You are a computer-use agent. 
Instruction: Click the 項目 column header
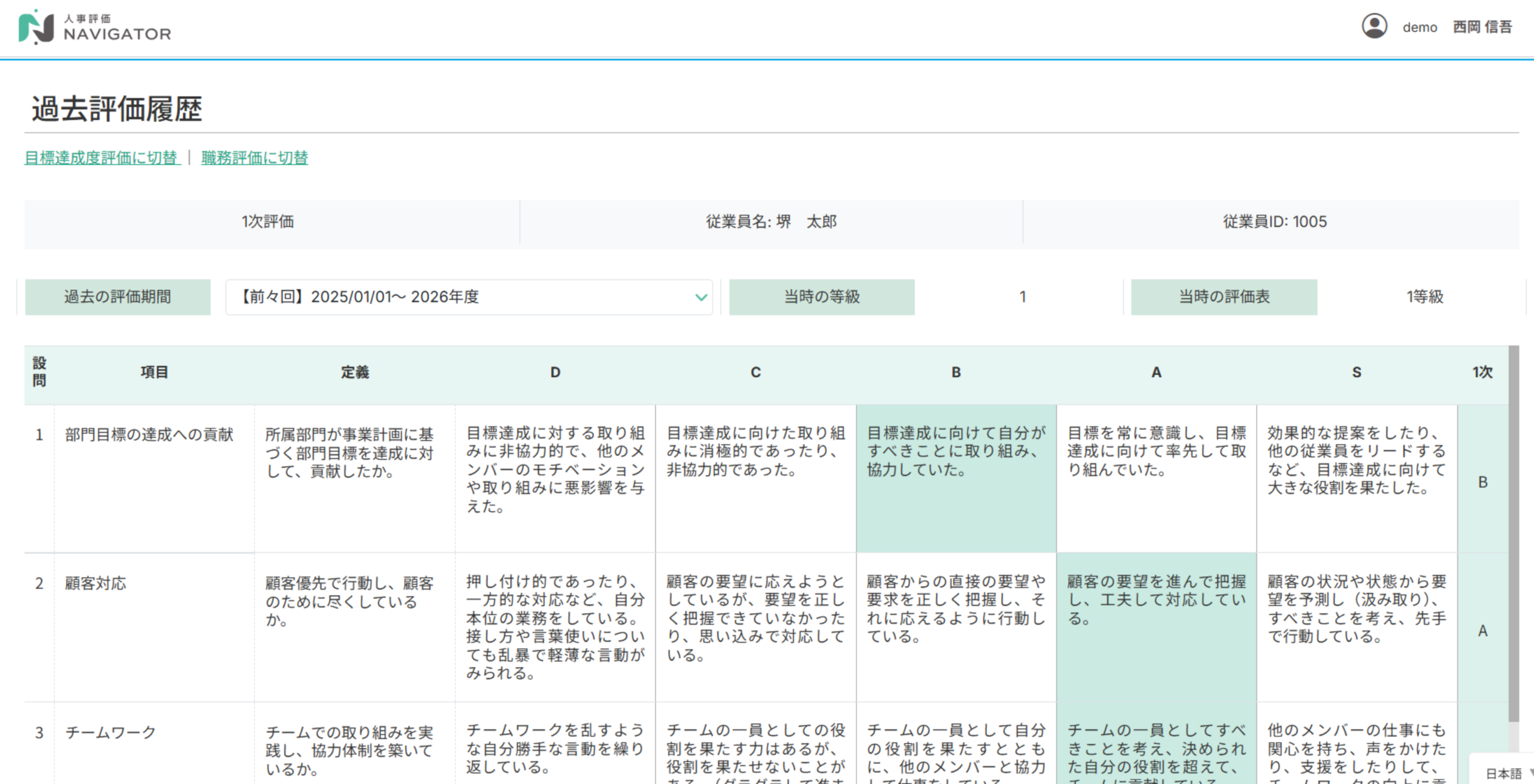click(x=154, y=373)
